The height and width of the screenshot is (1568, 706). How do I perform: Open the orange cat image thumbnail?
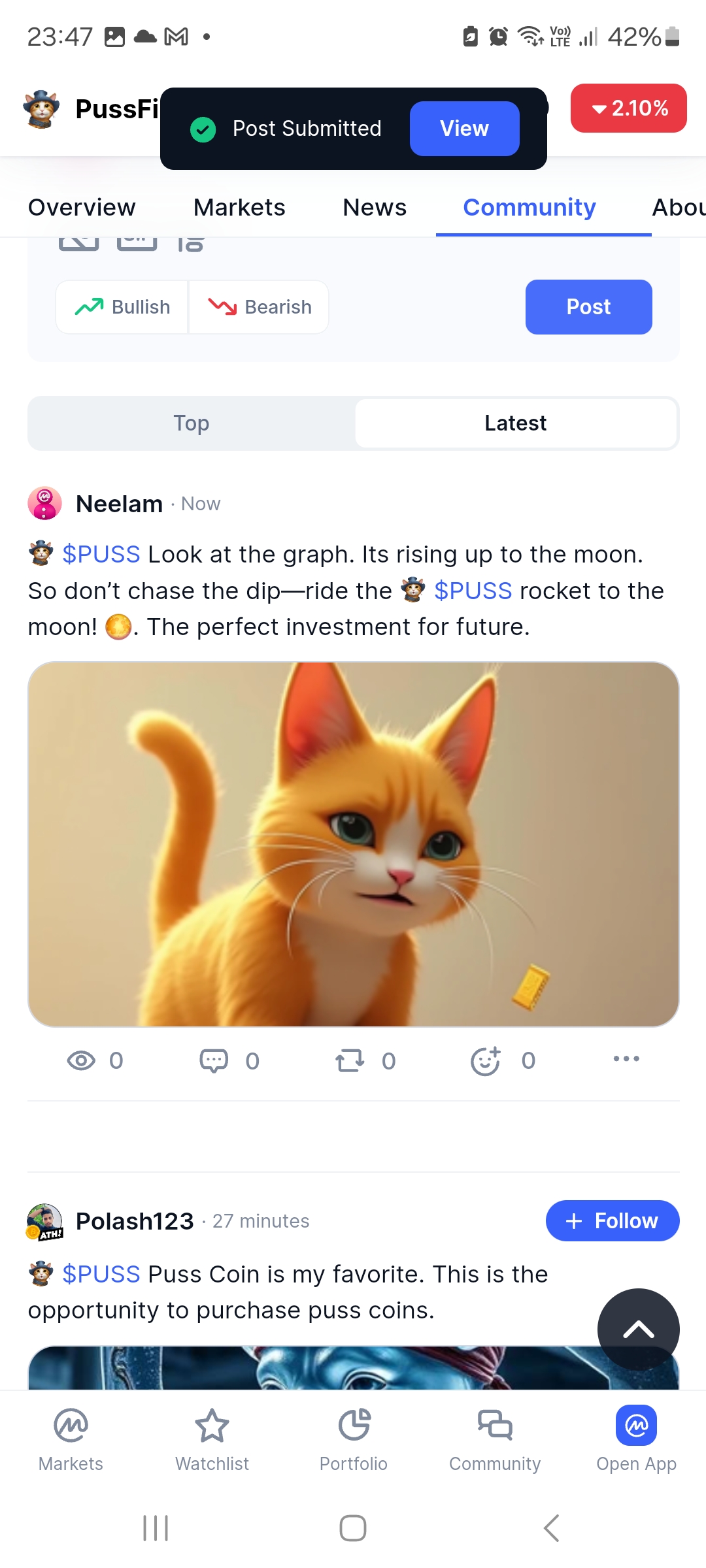[353, 844]
